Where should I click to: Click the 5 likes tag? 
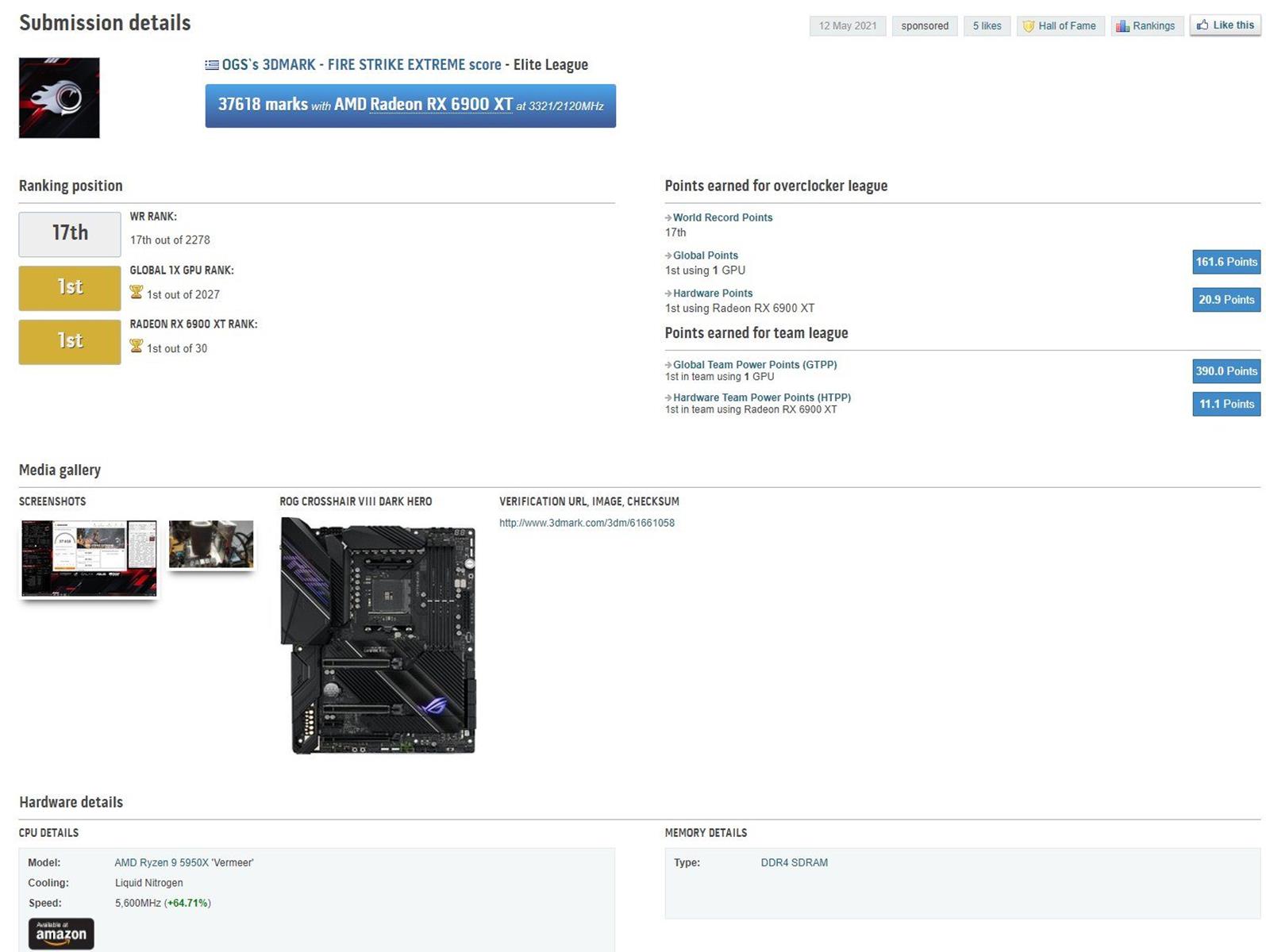click(987, 25)
